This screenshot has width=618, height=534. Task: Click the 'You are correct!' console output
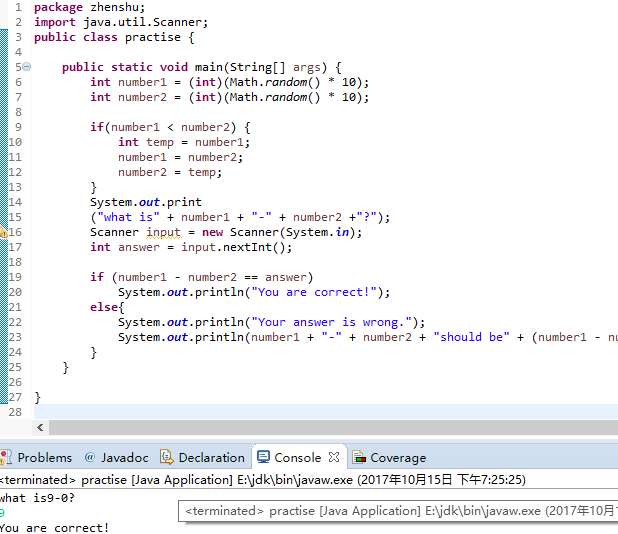click(x=54, y=528)
